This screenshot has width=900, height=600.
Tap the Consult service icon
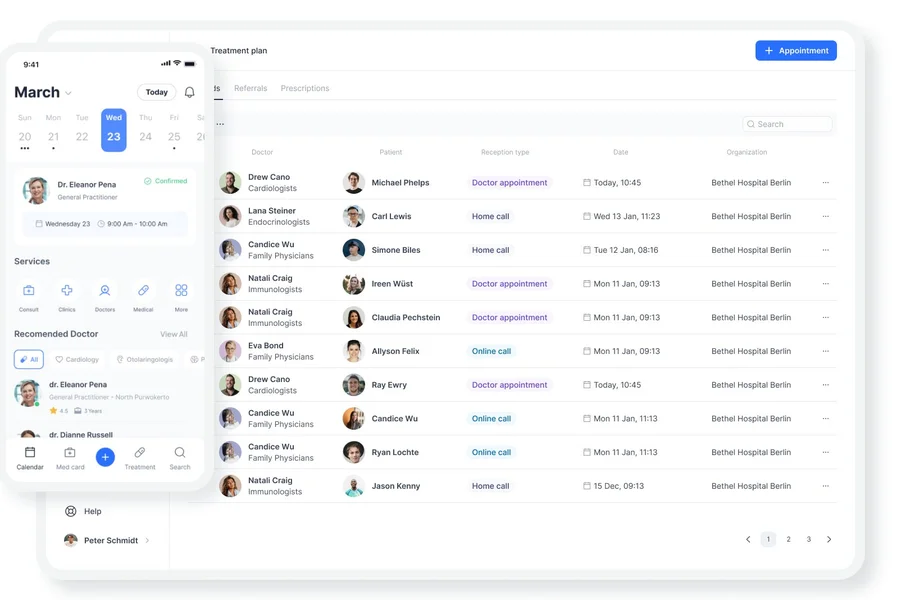29,291
